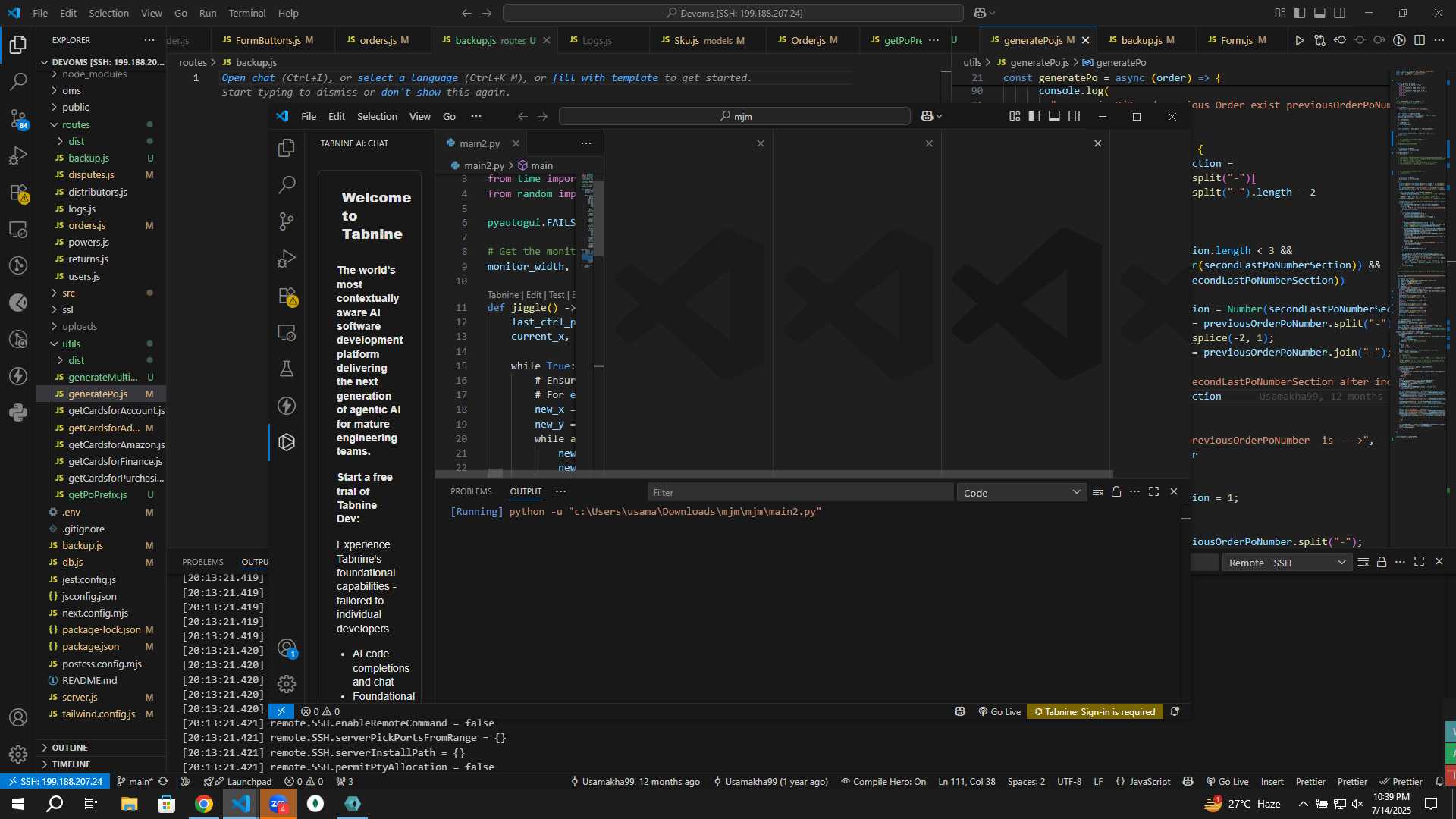Click the 'Open chat' link in backup.js
This screenshot has height=819, width=1456.
click(248, 78)
